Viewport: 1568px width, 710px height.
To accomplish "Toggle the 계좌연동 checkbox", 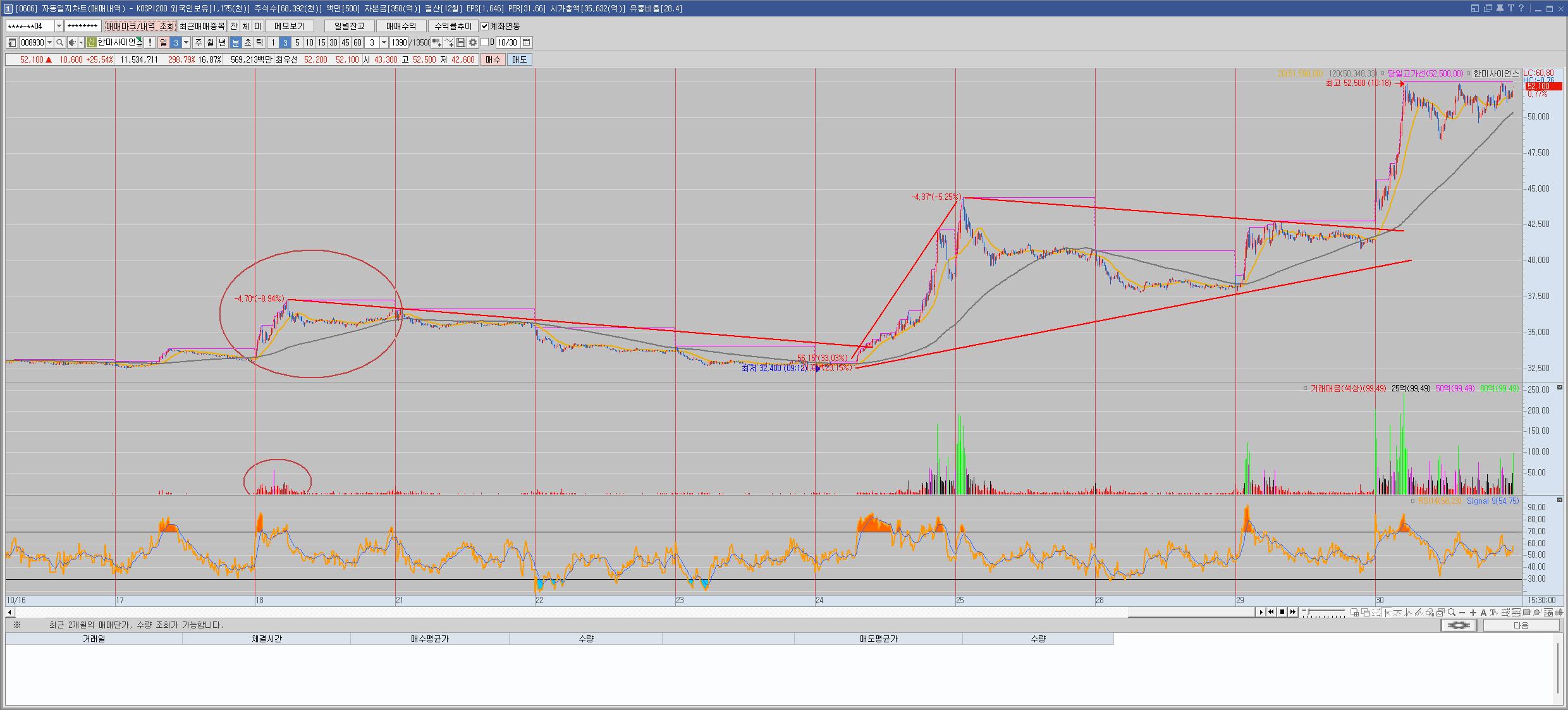I will tap(484, 26).
